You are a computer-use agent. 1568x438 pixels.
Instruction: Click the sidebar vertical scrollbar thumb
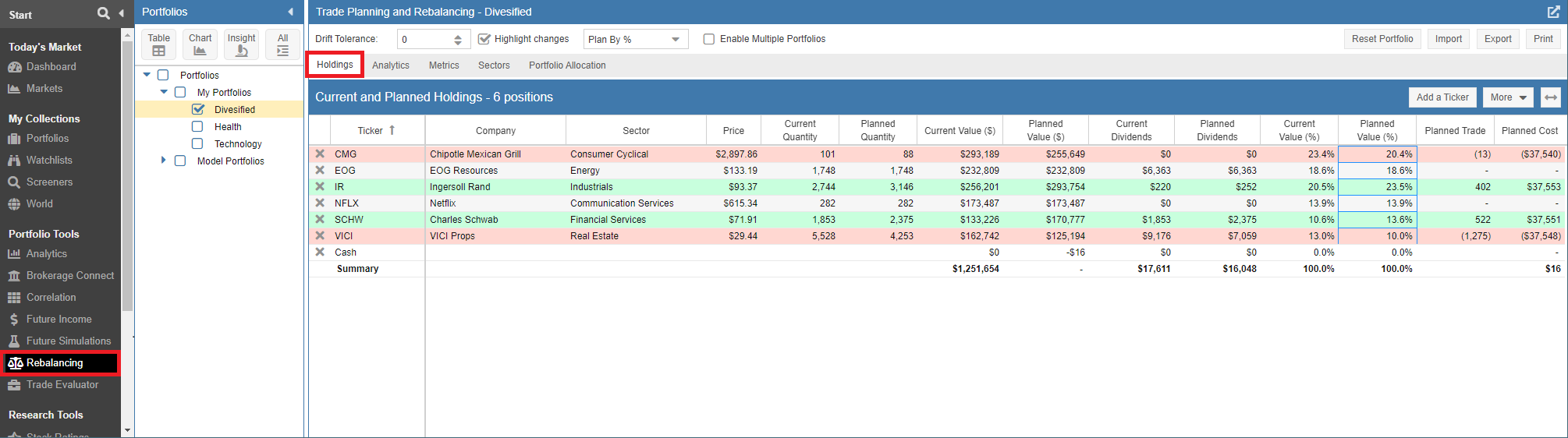[127, 175]
